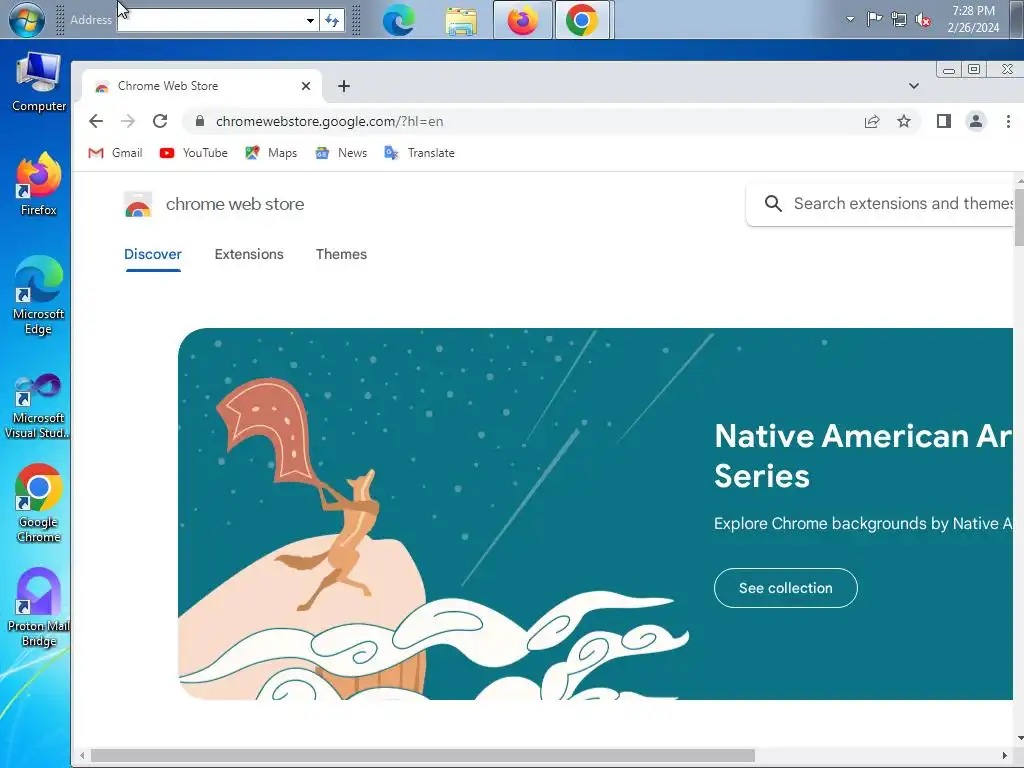Minimize the Chrome window

coord(949,70)
